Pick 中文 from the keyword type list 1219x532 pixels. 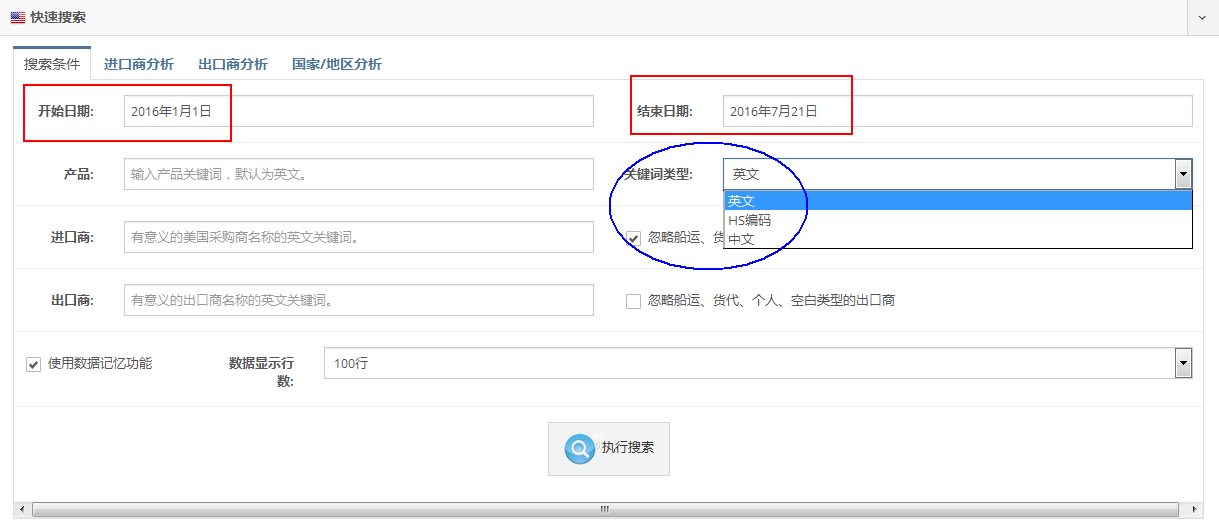point(742,239)
